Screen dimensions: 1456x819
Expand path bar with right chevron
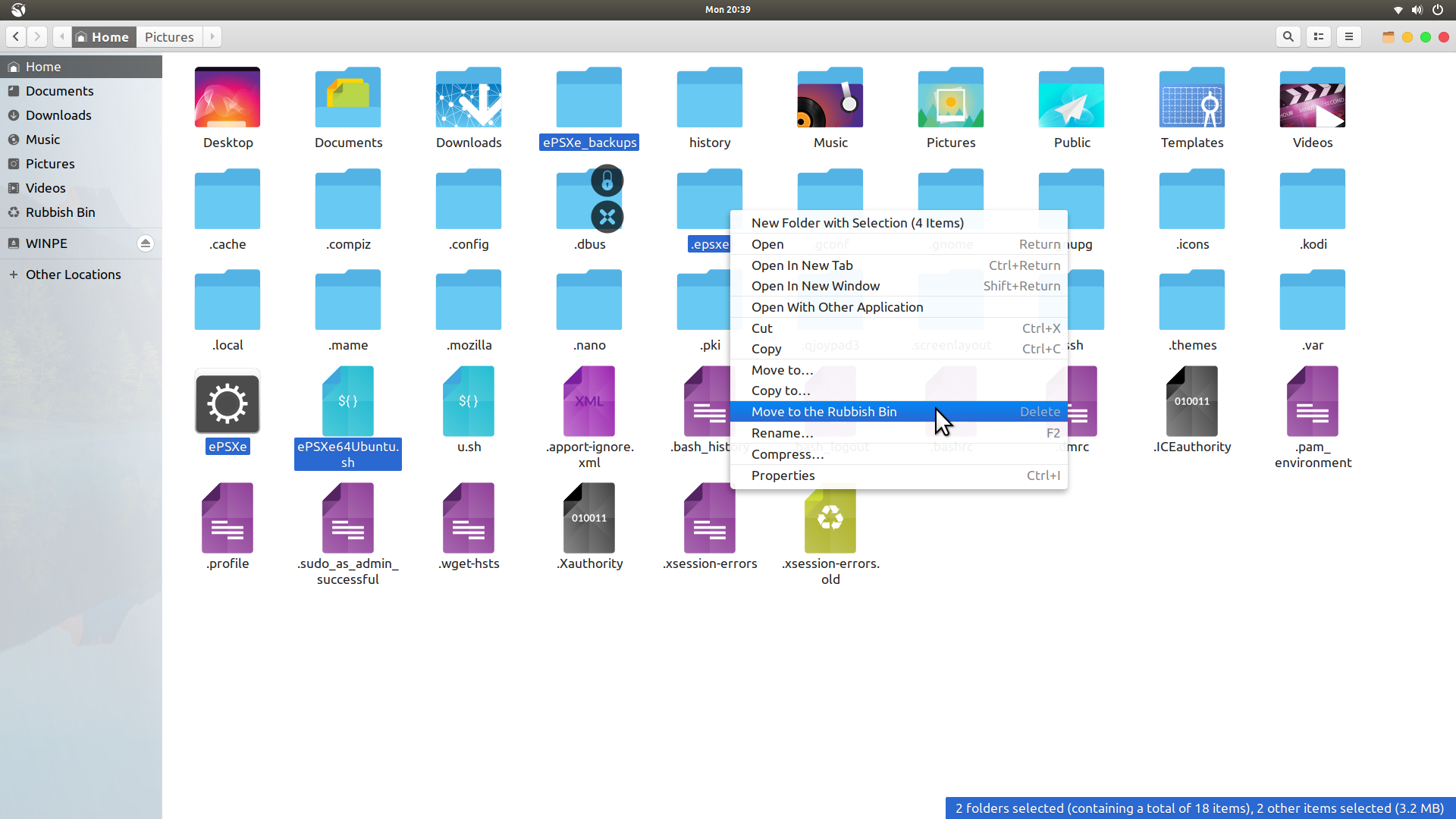(212, 36)
